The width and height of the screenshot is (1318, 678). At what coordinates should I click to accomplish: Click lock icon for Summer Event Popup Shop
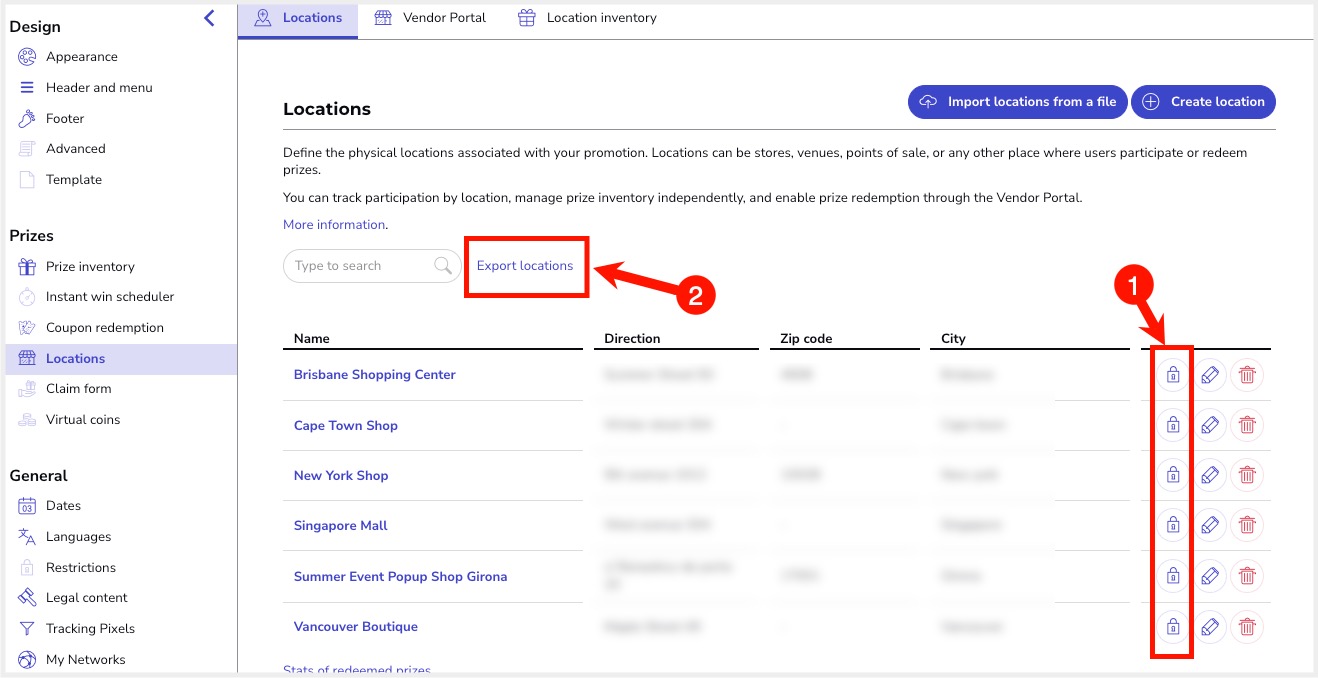point(1173,576)
